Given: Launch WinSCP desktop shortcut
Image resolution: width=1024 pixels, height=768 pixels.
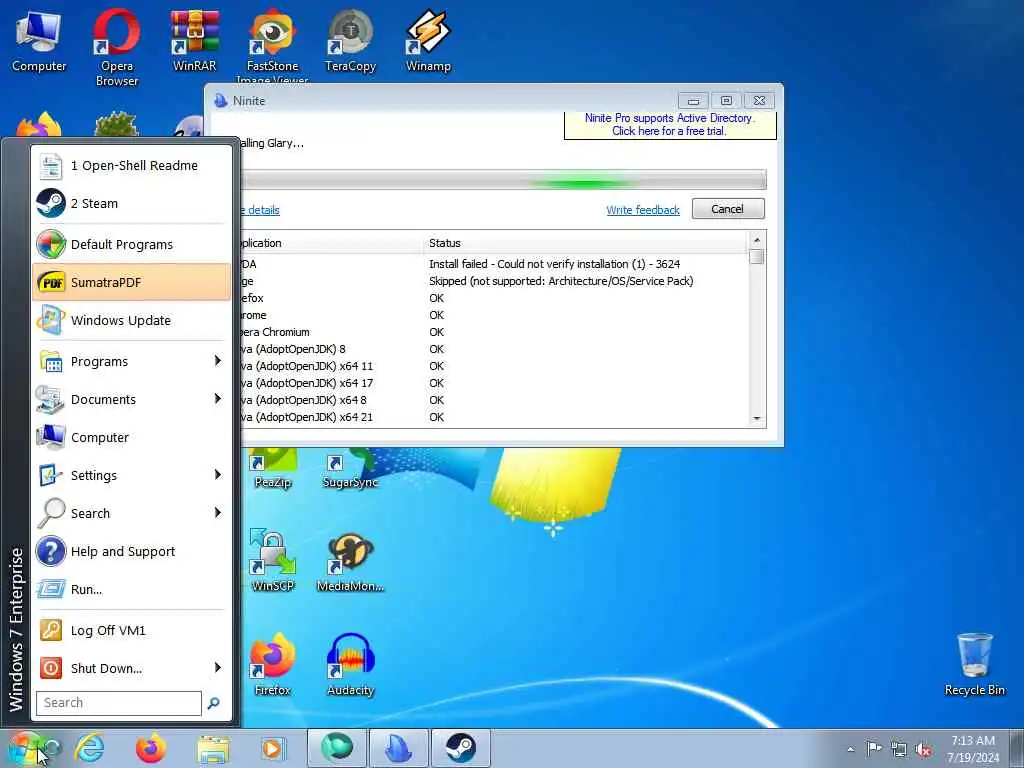Looking at the screenshot, I should coord(273,561).
